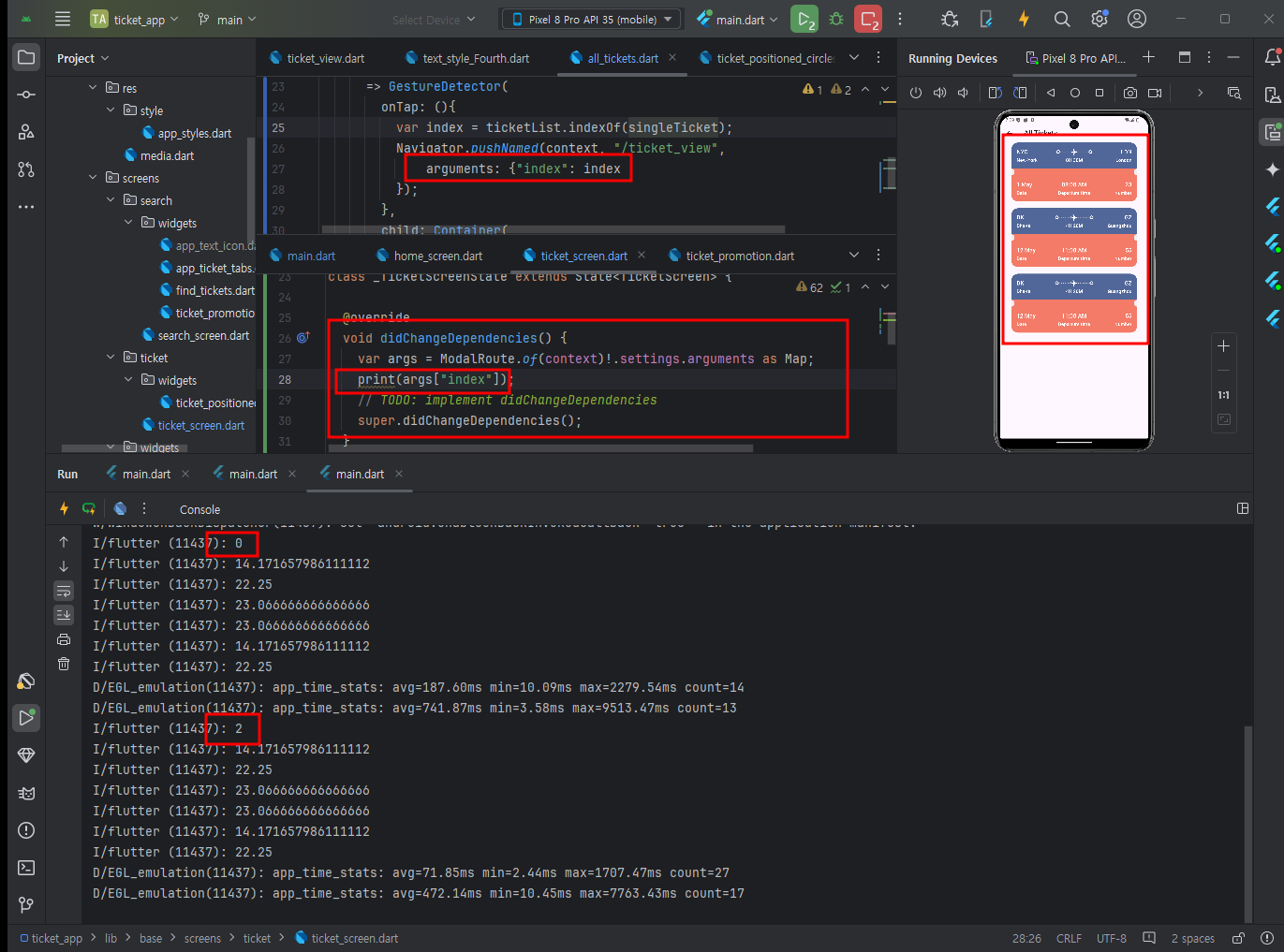Open Search Everywhere magnifier

pos(1062,19)
